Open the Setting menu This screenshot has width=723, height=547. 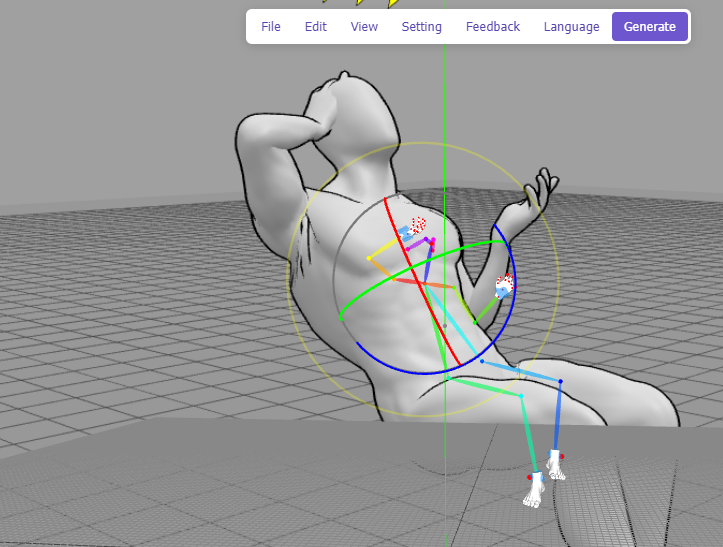click(421, 27)
